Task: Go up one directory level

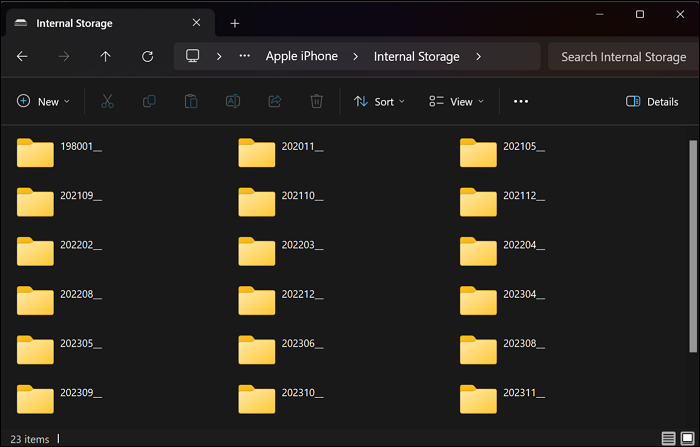Action: (x=106, y=57)
